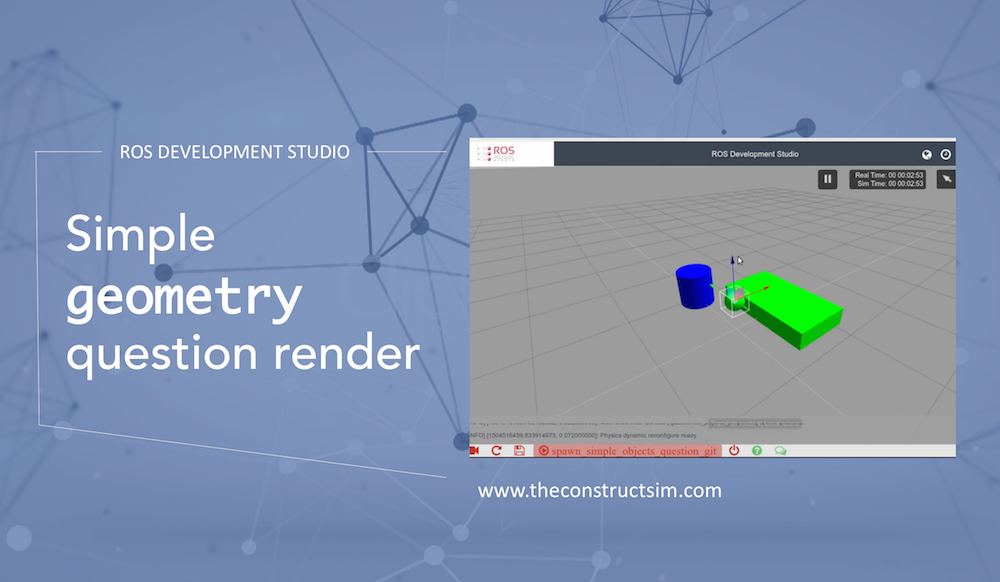Click the red video camera icon

474,451
